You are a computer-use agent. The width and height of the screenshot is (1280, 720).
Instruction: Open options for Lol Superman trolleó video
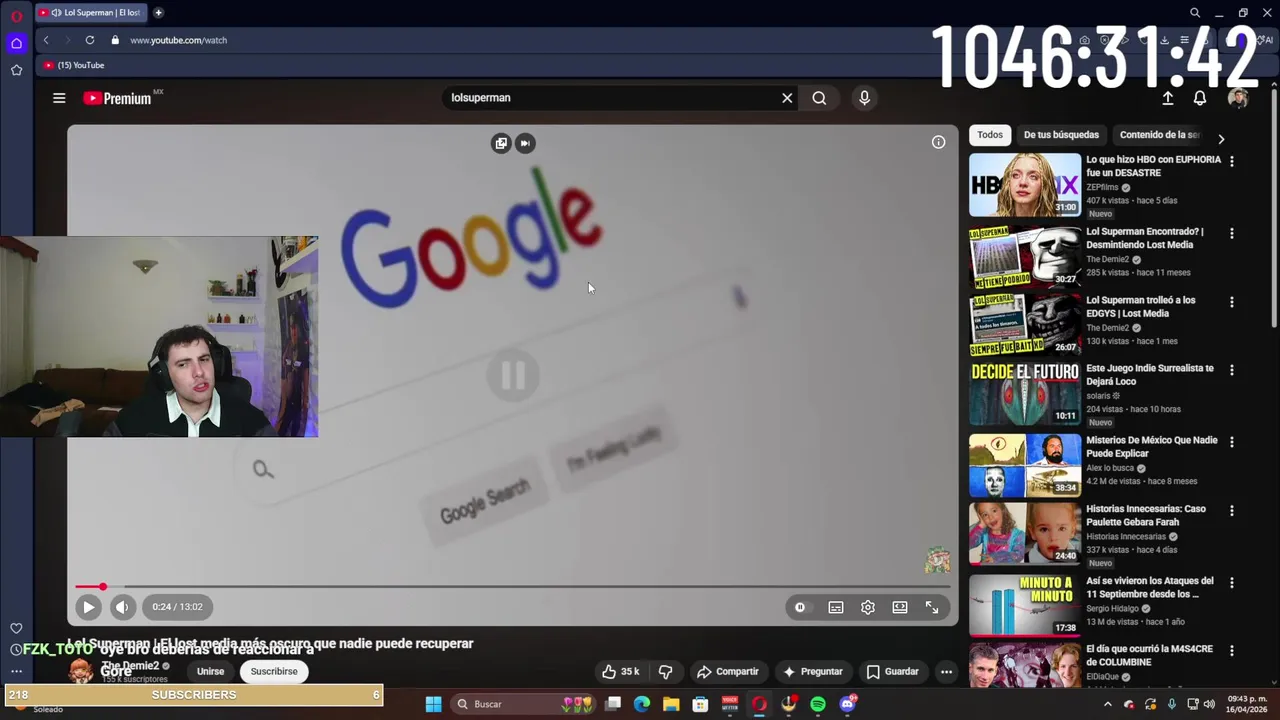[x=1232, y=301]
